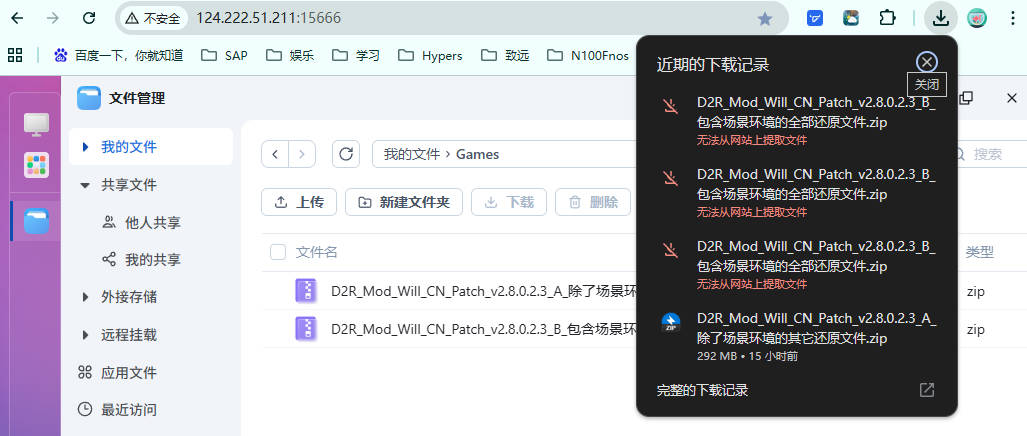Click the 不安全 site security badge
Image resolution: width=1027 pixels, height=436 pixels.
click(x=153, y=18)
